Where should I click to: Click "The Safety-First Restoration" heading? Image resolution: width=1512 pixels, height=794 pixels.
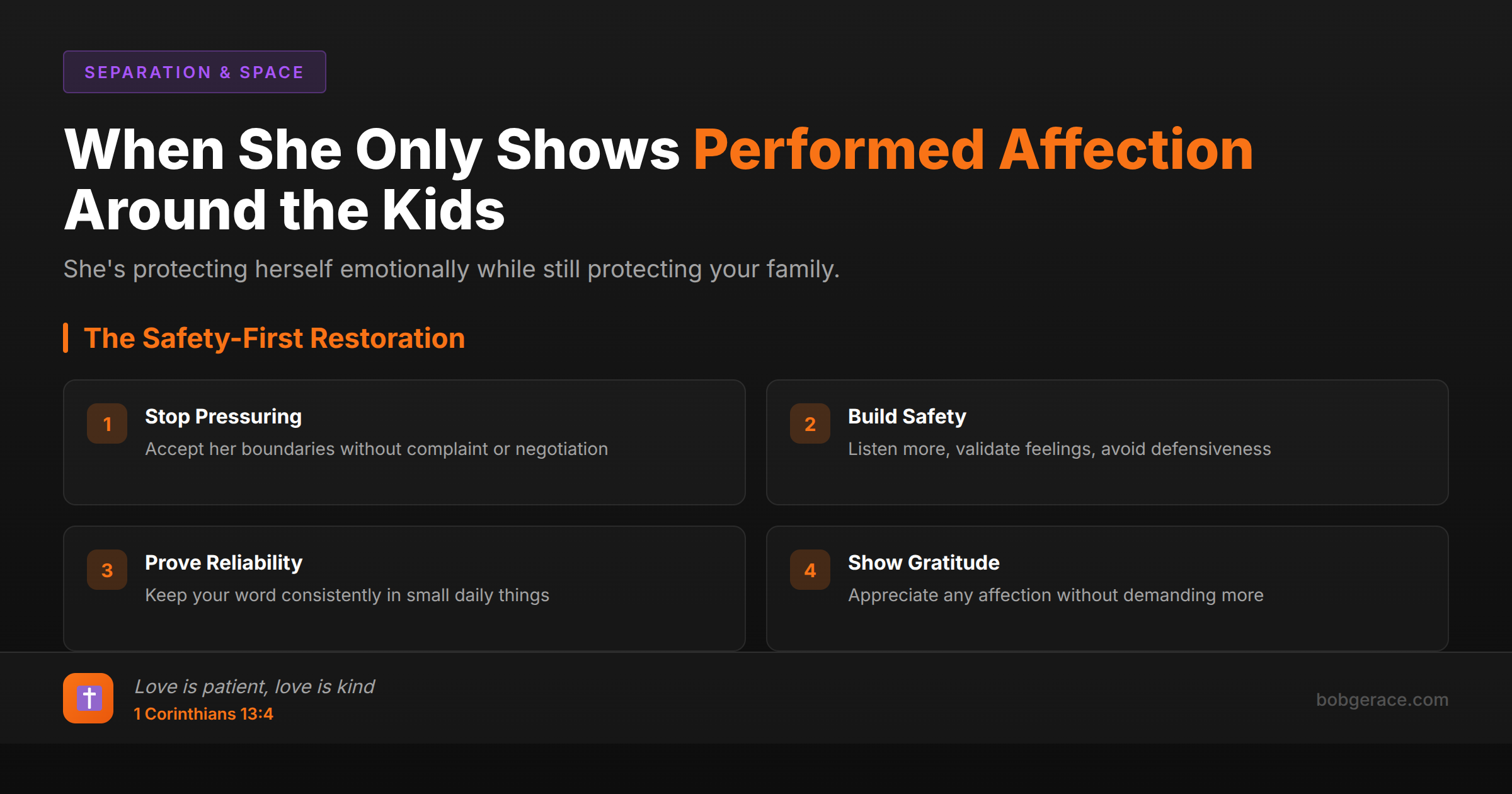(274, 338)
